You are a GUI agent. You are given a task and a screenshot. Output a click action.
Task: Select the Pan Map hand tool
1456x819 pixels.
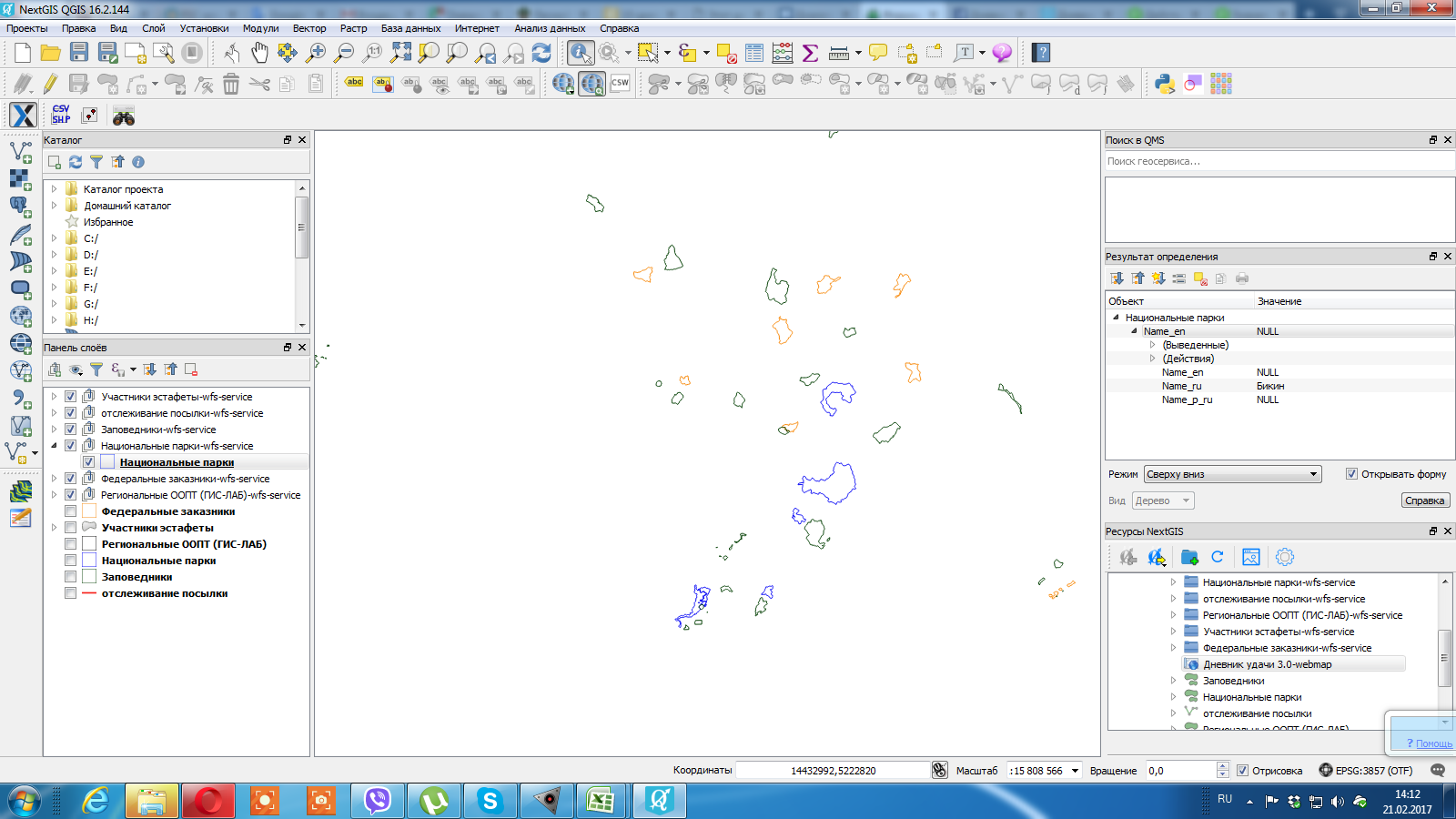pyautogui.click(x=259, y=53)
